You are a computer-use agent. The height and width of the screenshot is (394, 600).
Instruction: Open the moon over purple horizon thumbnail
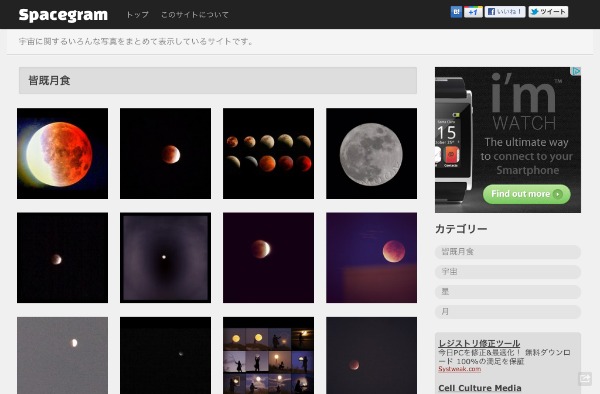point(371,258)
